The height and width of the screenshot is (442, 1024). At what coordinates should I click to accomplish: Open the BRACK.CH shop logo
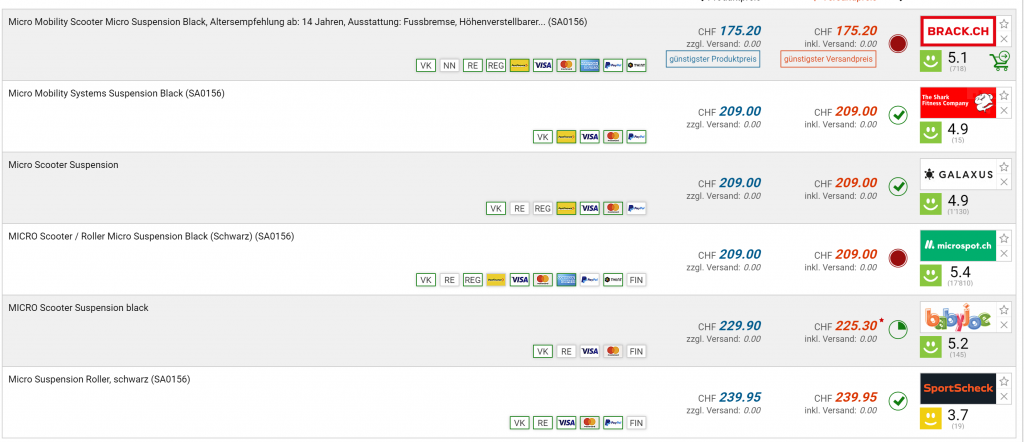957,30
